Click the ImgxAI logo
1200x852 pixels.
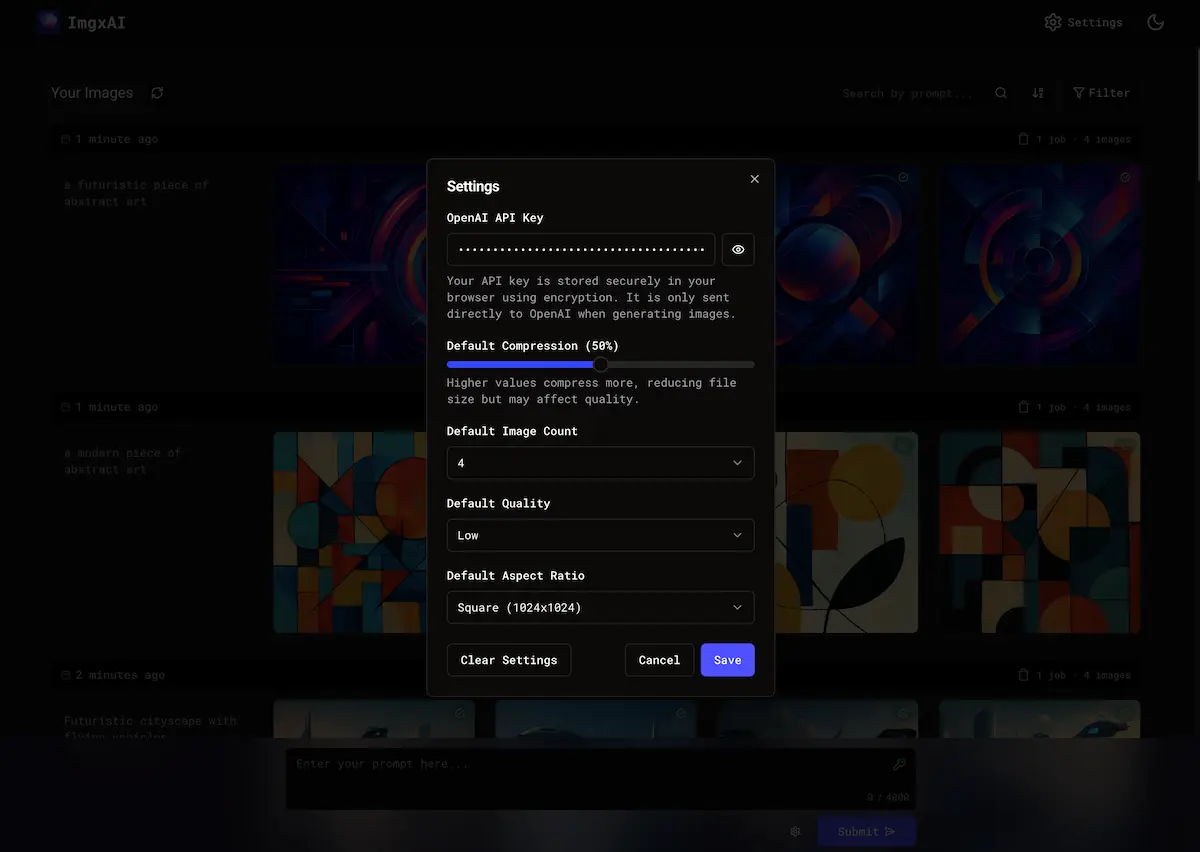(81, 22)
